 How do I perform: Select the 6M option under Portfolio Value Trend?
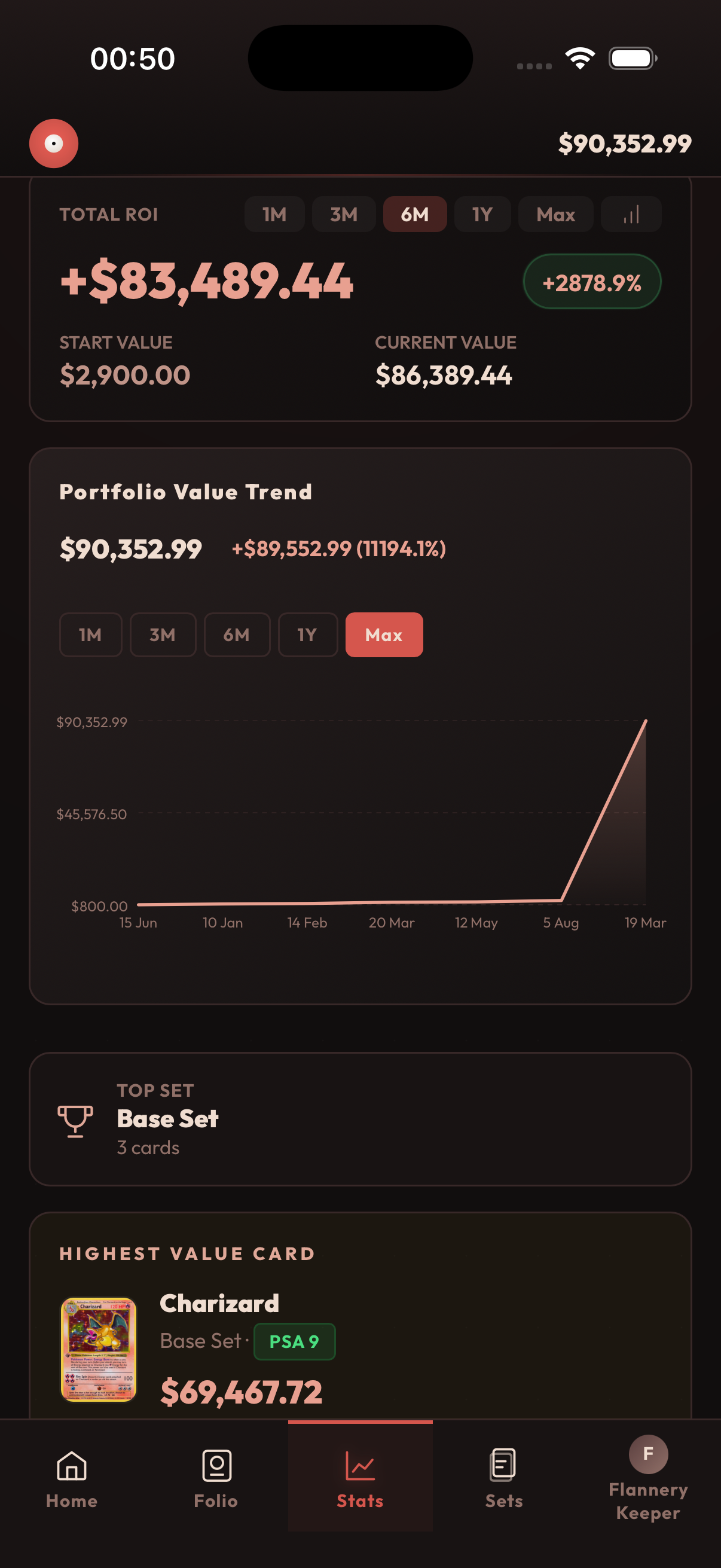237,635
